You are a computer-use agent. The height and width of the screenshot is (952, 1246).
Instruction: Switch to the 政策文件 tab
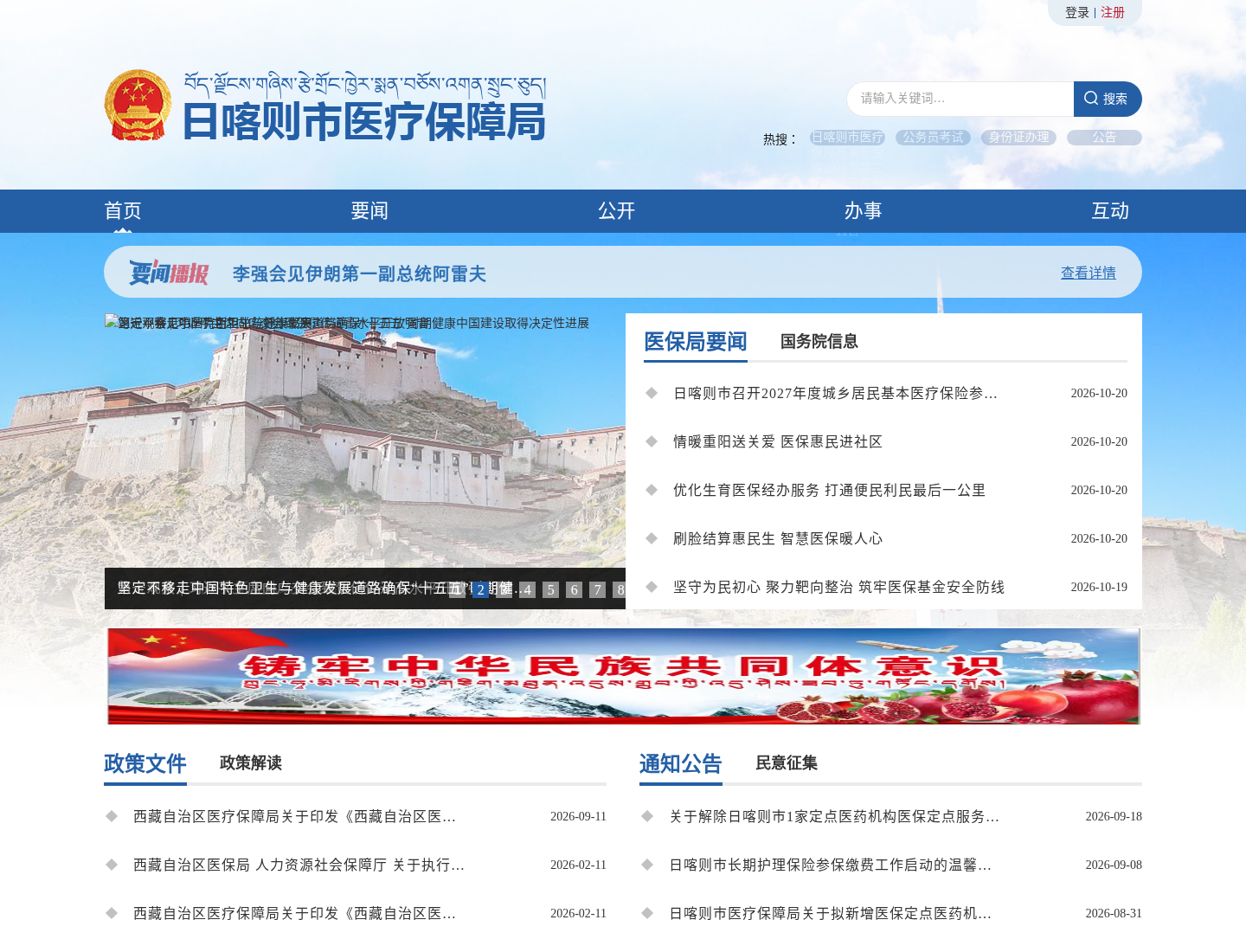(145, 763)
